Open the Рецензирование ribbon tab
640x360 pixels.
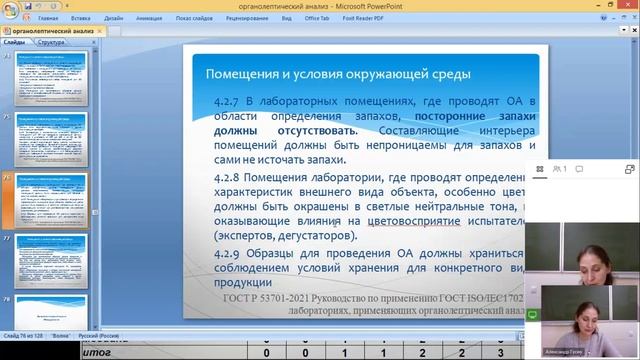[247, 18]
